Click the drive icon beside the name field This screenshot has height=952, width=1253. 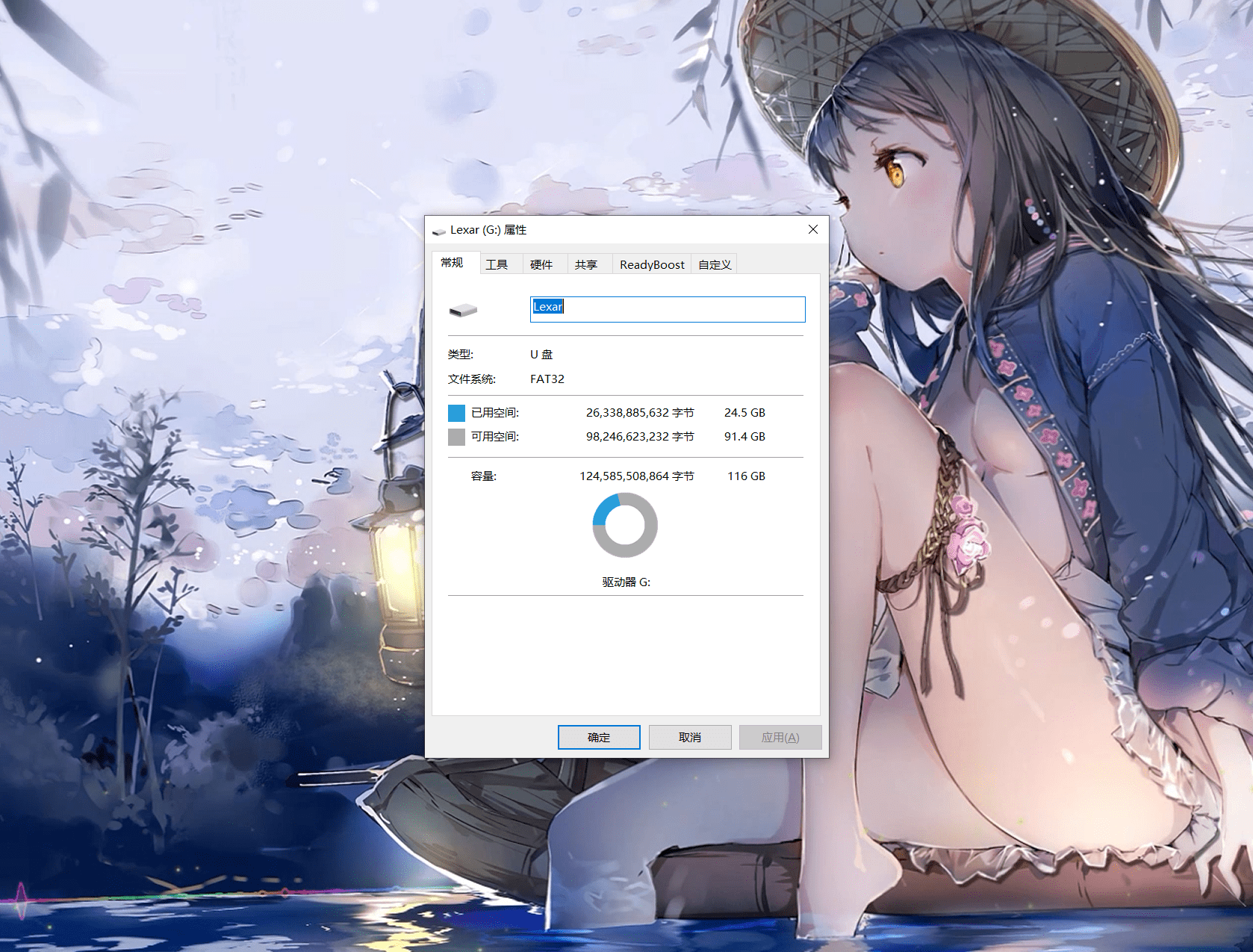[463, 310]
